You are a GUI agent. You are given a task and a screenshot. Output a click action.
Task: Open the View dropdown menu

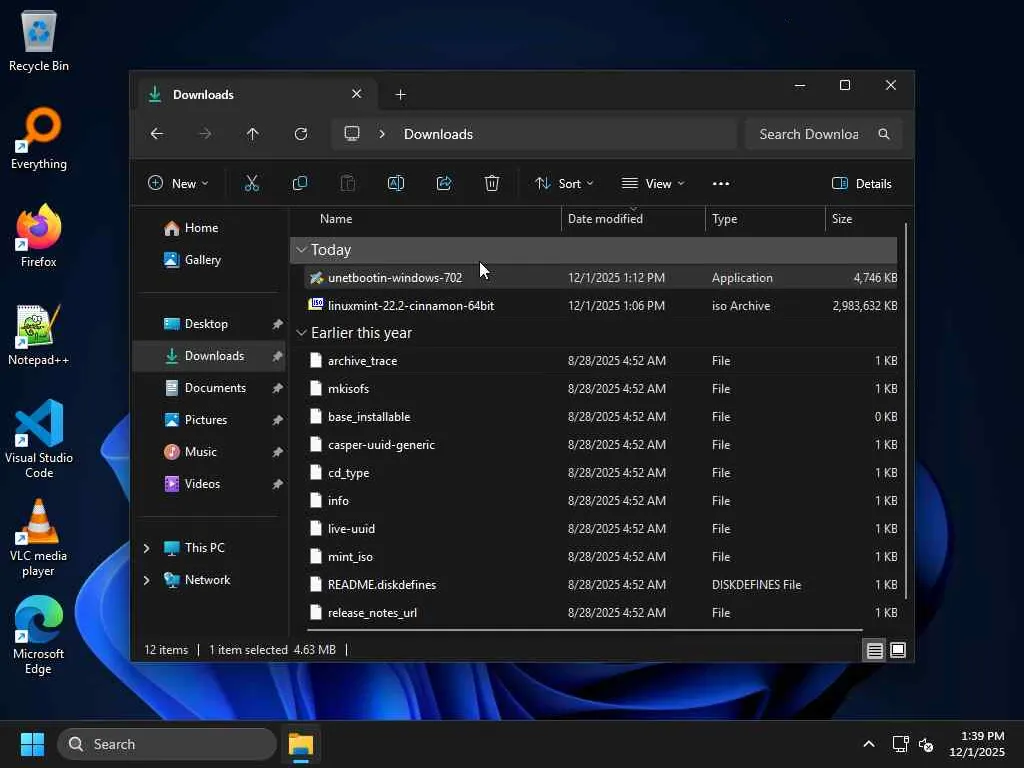tap(653, 184)
